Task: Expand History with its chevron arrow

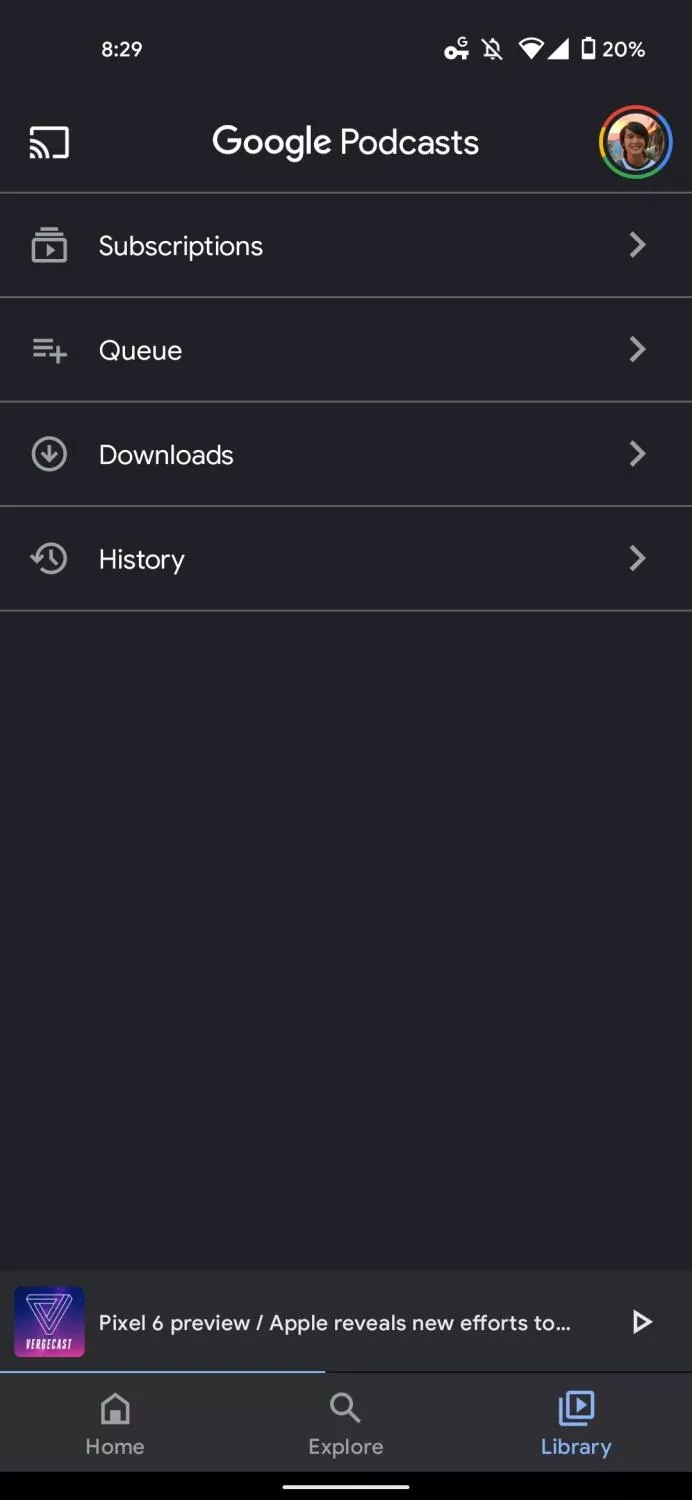Action: 637,558
